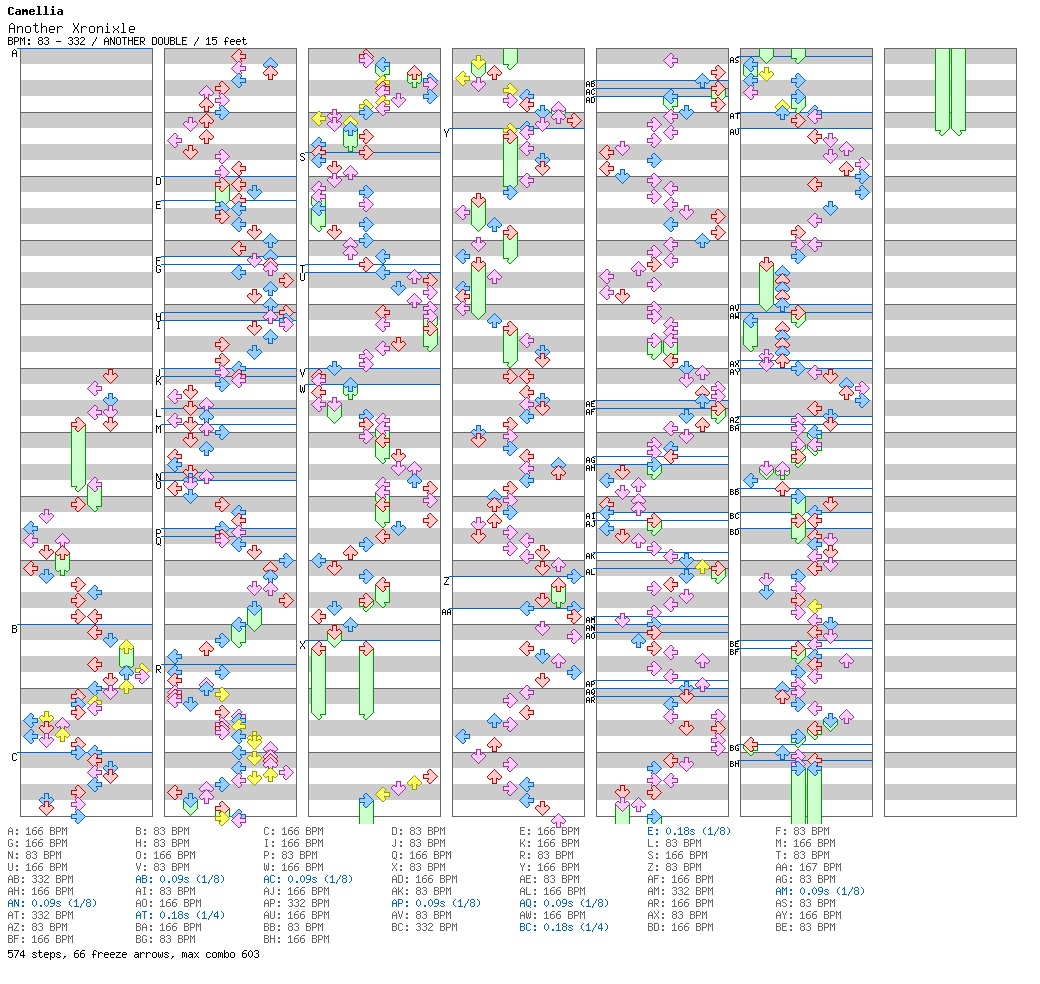Click legend entry "T: 83 BPM"

(803, 855)
